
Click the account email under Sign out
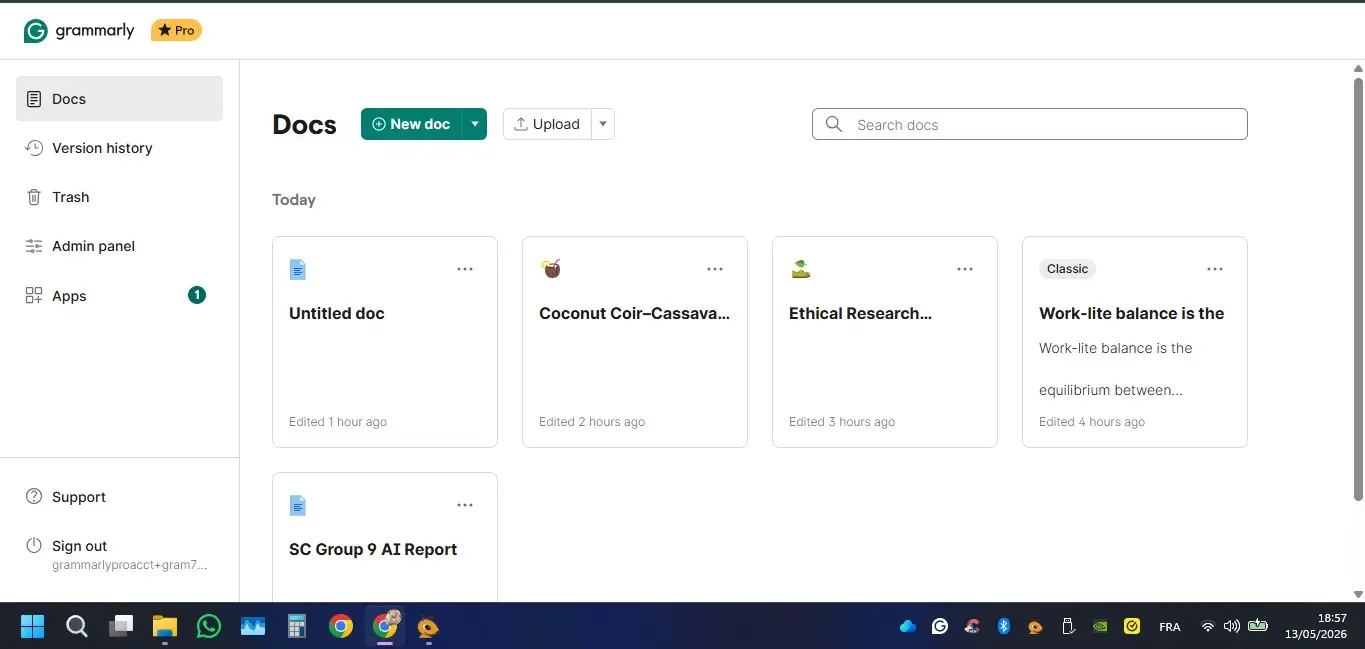130,565
